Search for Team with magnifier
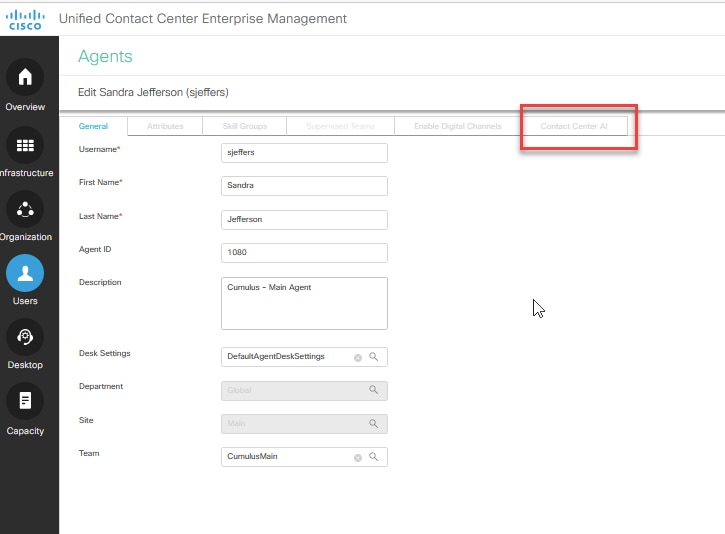Viewport: 725px width, 534px height. [x=373, y=457]
